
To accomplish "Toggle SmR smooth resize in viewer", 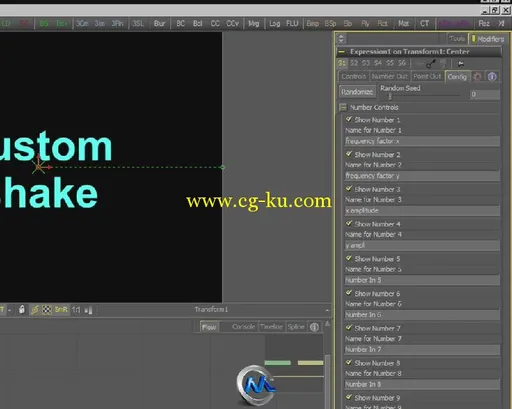I will [x=61, y=310].
